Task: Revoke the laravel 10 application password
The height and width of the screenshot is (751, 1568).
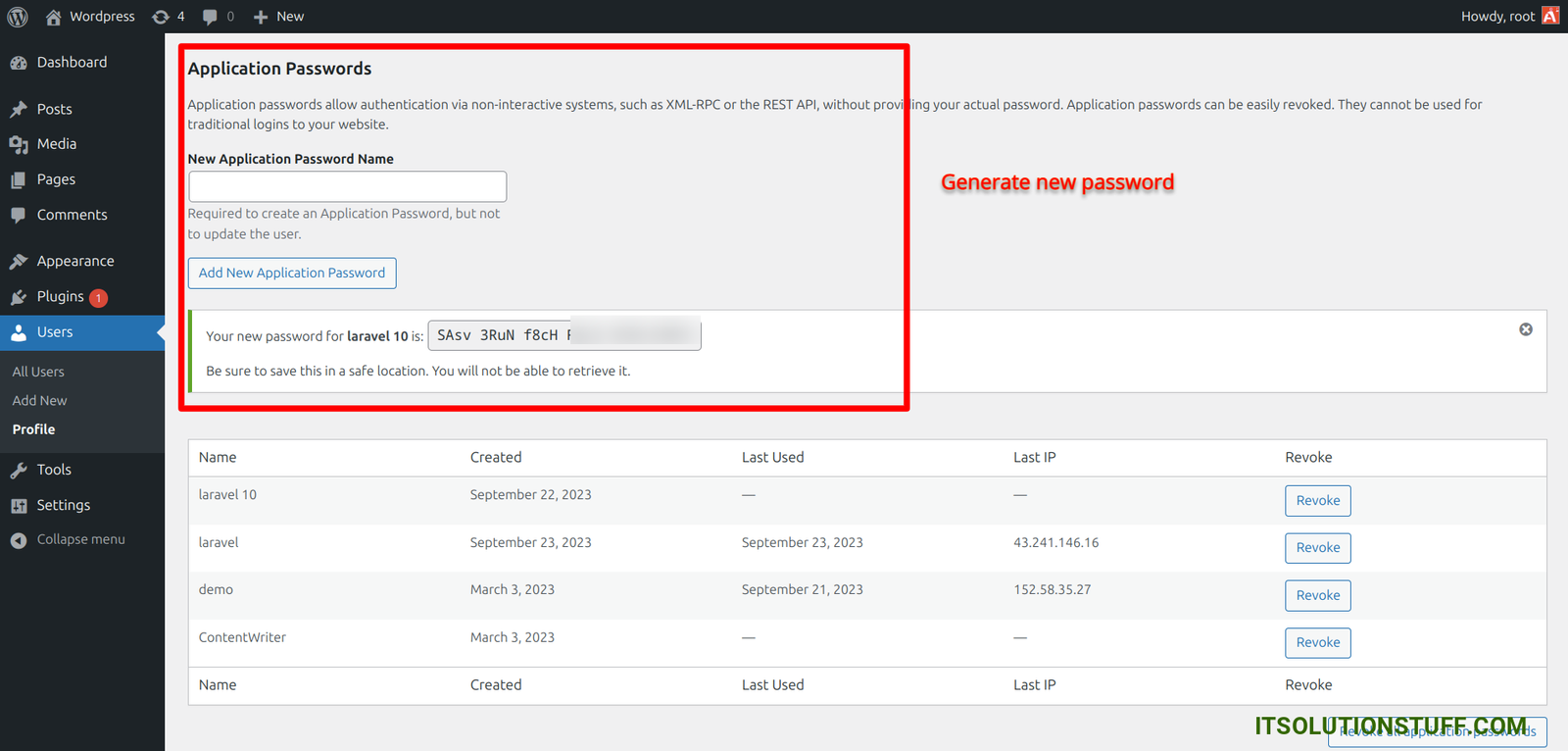Action: 1317,501
